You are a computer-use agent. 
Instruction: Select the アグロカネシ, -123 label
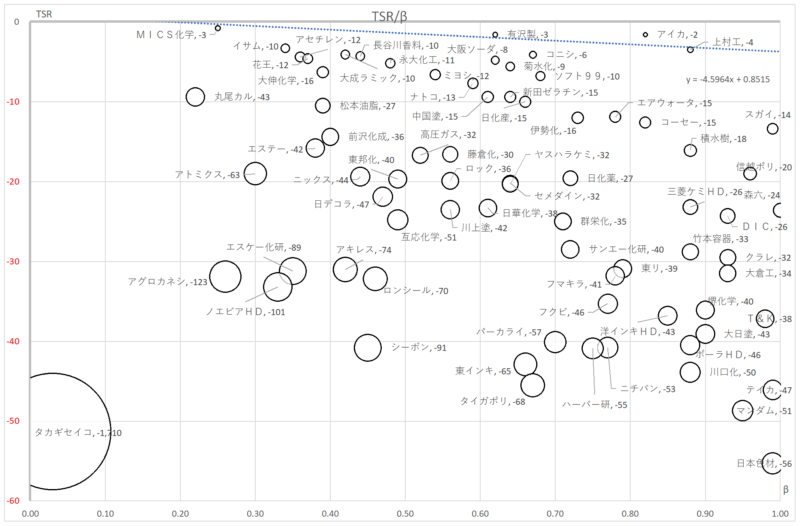168,282
